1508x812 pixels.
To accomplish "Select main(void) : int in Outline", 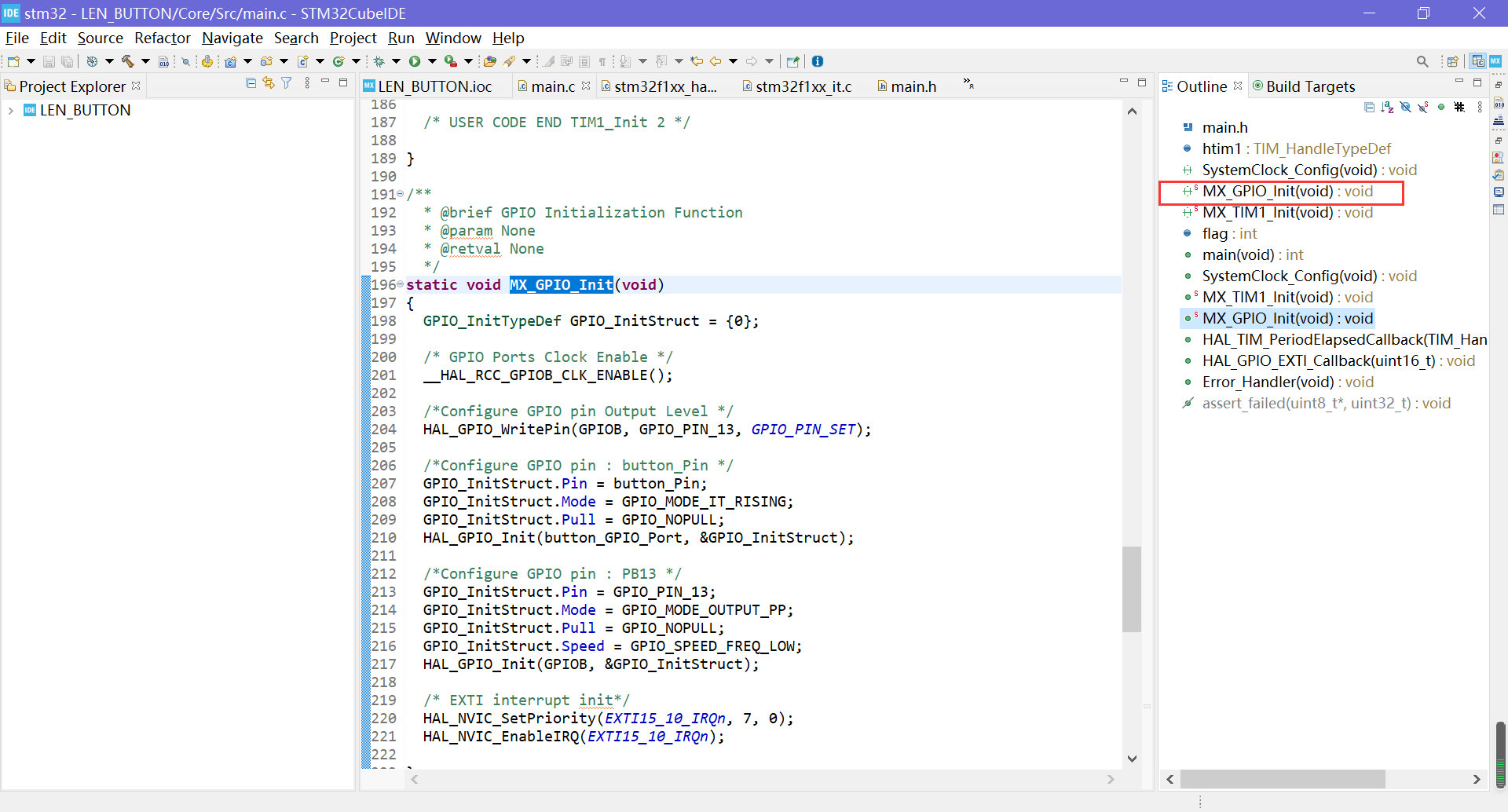I will tap(1244, 255).
